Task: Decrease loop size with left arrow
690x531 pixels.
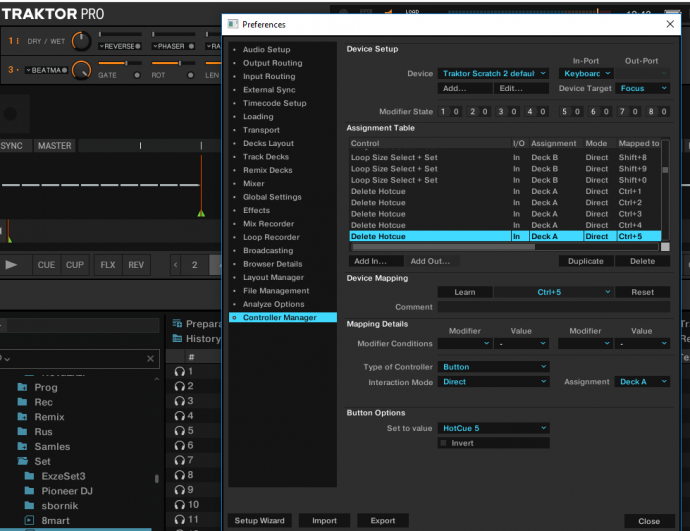Action: pyautogui.click(x=176, y=265)
